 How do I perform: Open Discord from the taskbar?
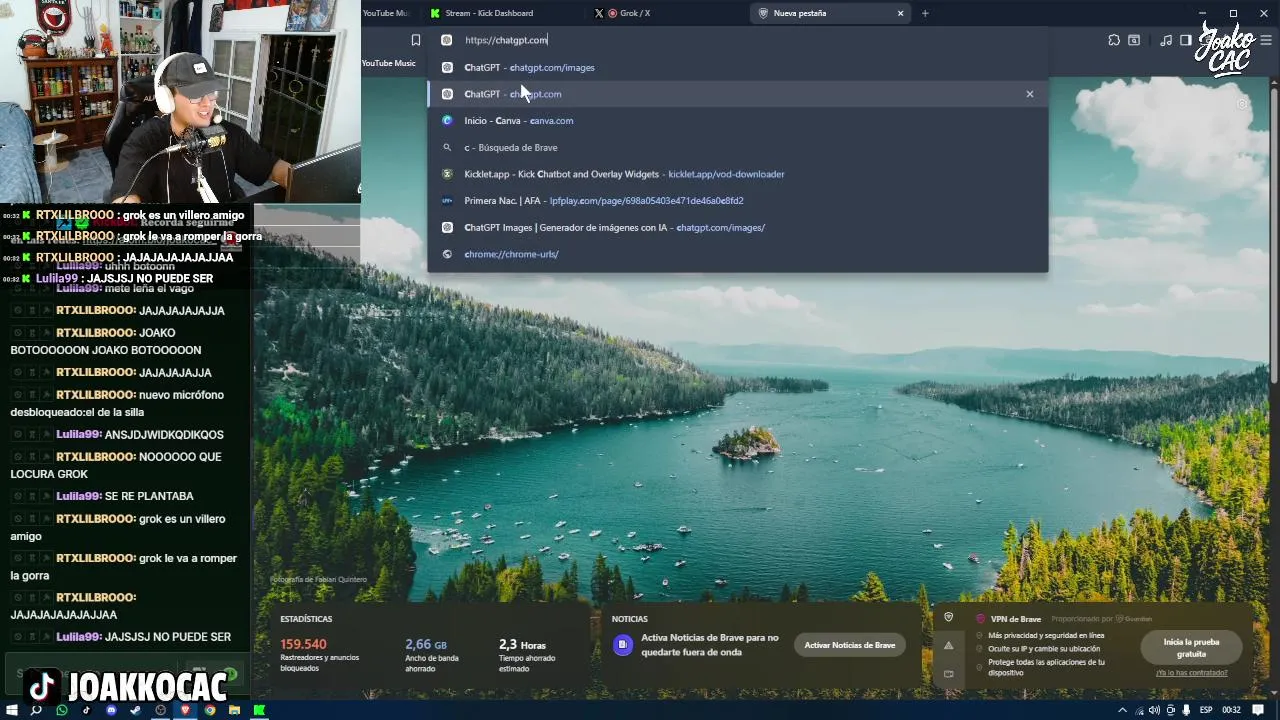coord(111,710)
